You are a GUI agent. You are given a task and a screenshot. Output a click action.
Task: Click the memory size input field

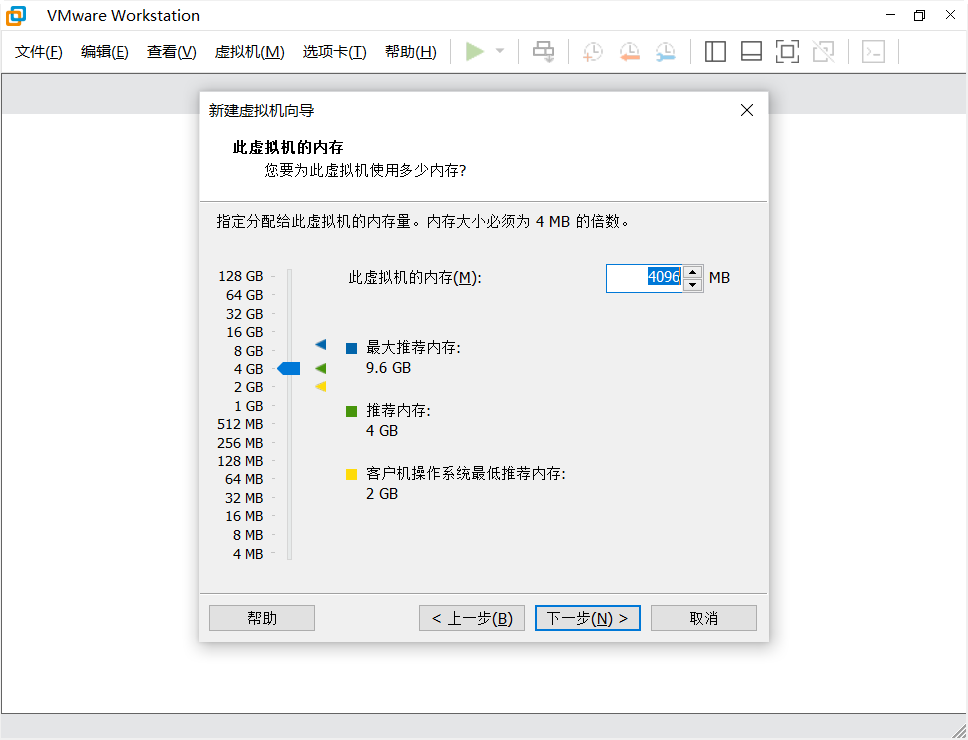tap(644, 278)
